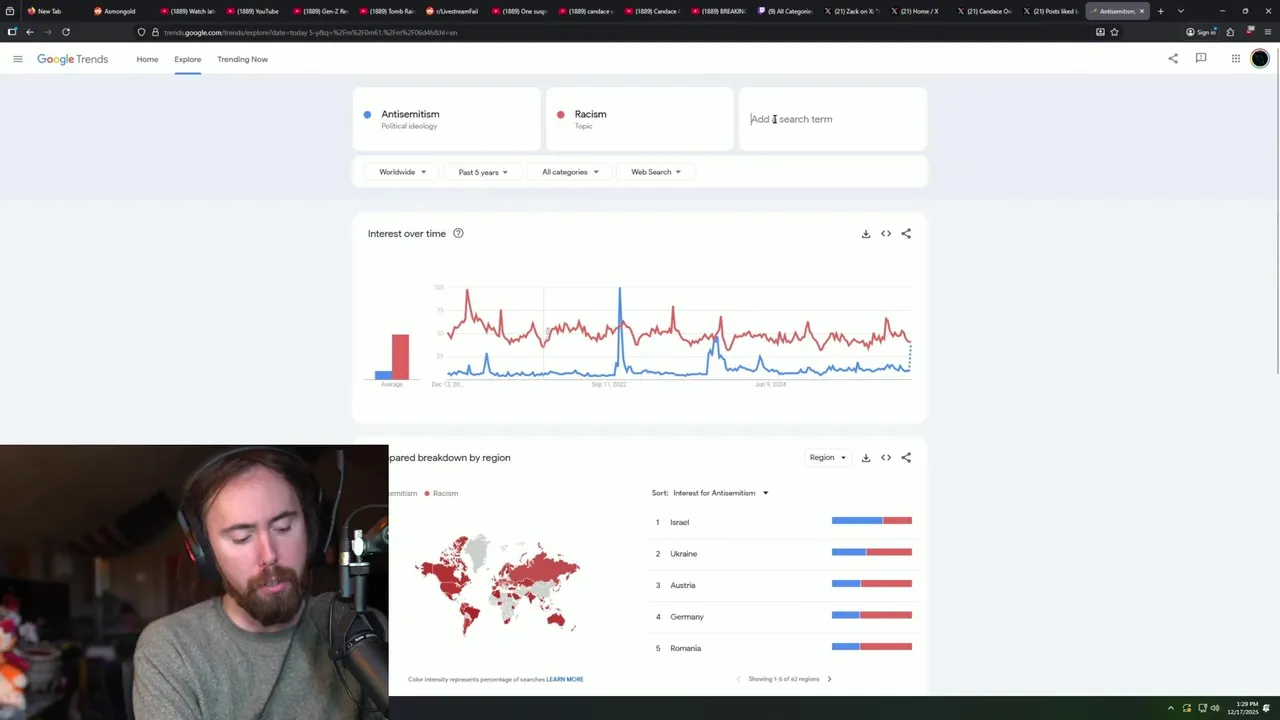Click Israel's blue-red interest bar
Image resolution: width=1280 pixels, height=720 pixels.
pyautogui.click(x=872, y=520)
